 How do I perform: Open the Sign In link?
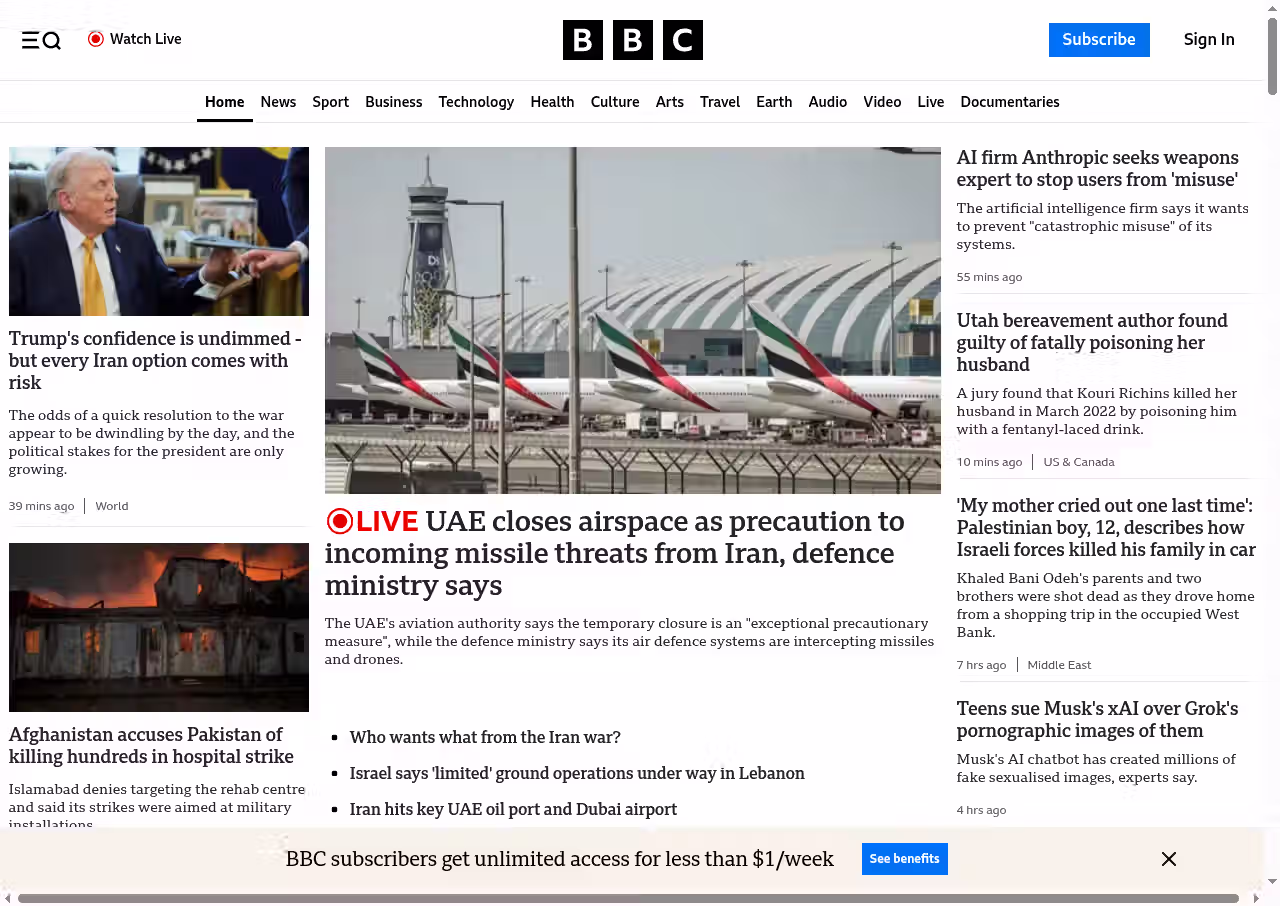[x=1208, y=40]
